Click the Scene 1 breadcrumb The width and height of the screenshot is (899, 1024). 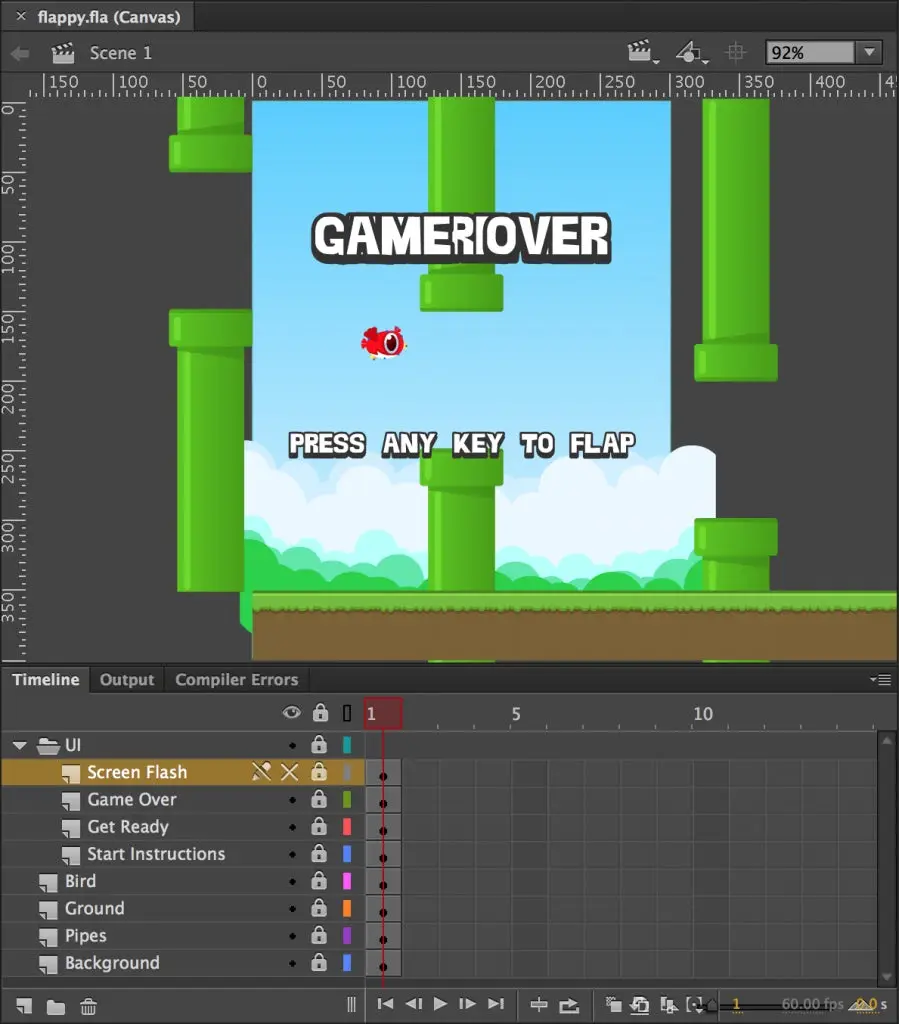(120, 53)
